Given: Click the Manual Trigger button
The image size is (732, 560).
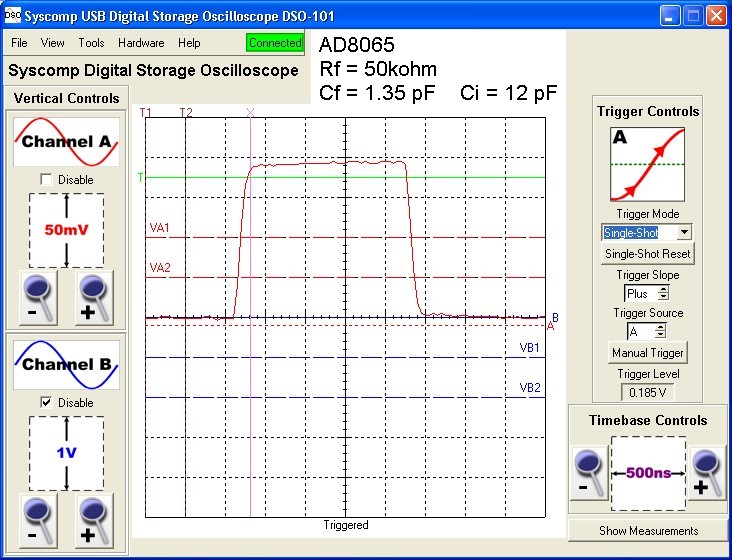Looking at the screenshot, I should [648, 353].
